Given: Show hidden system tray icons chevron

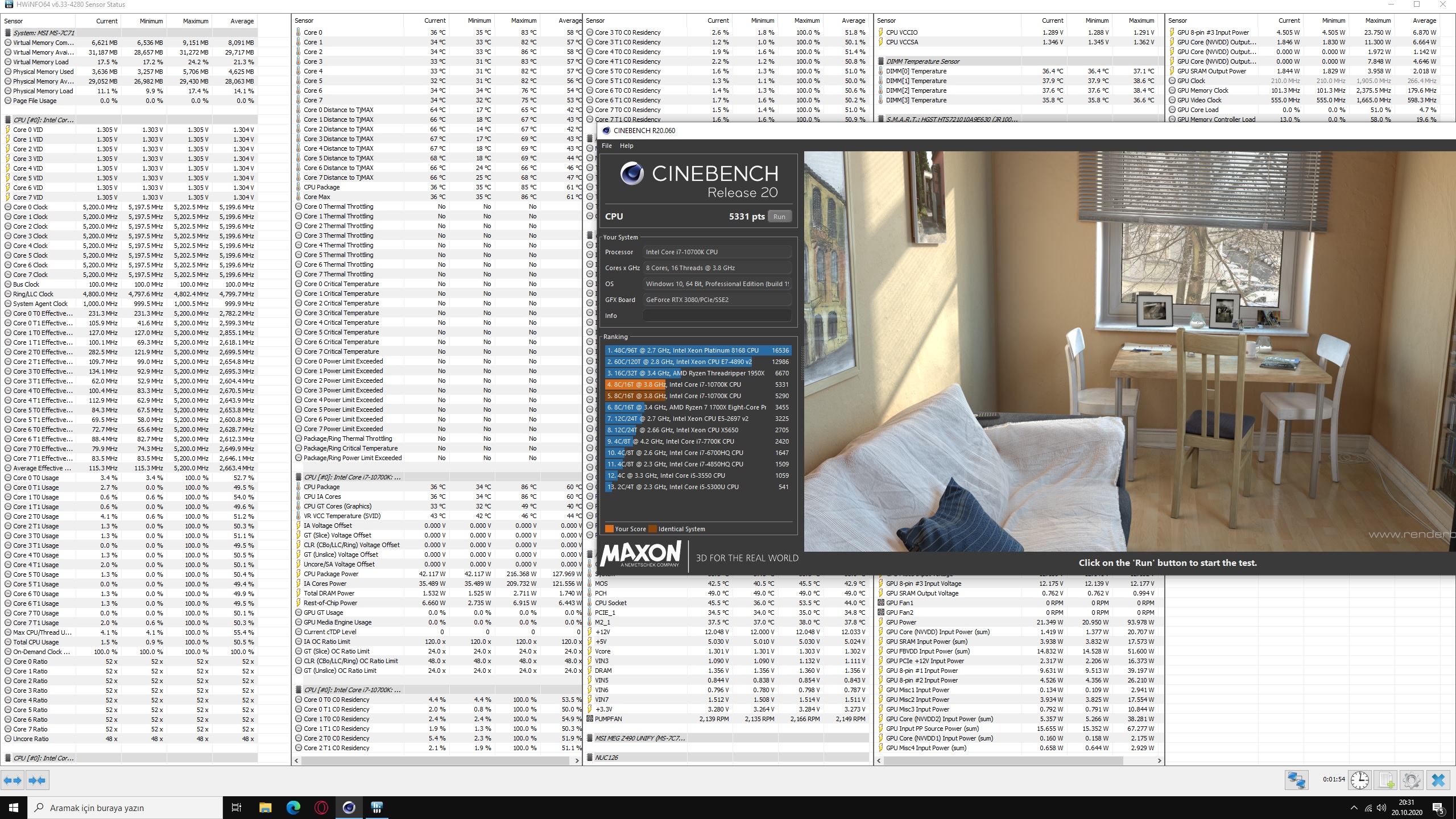Looking at the screenshot, I should 1354,808.
